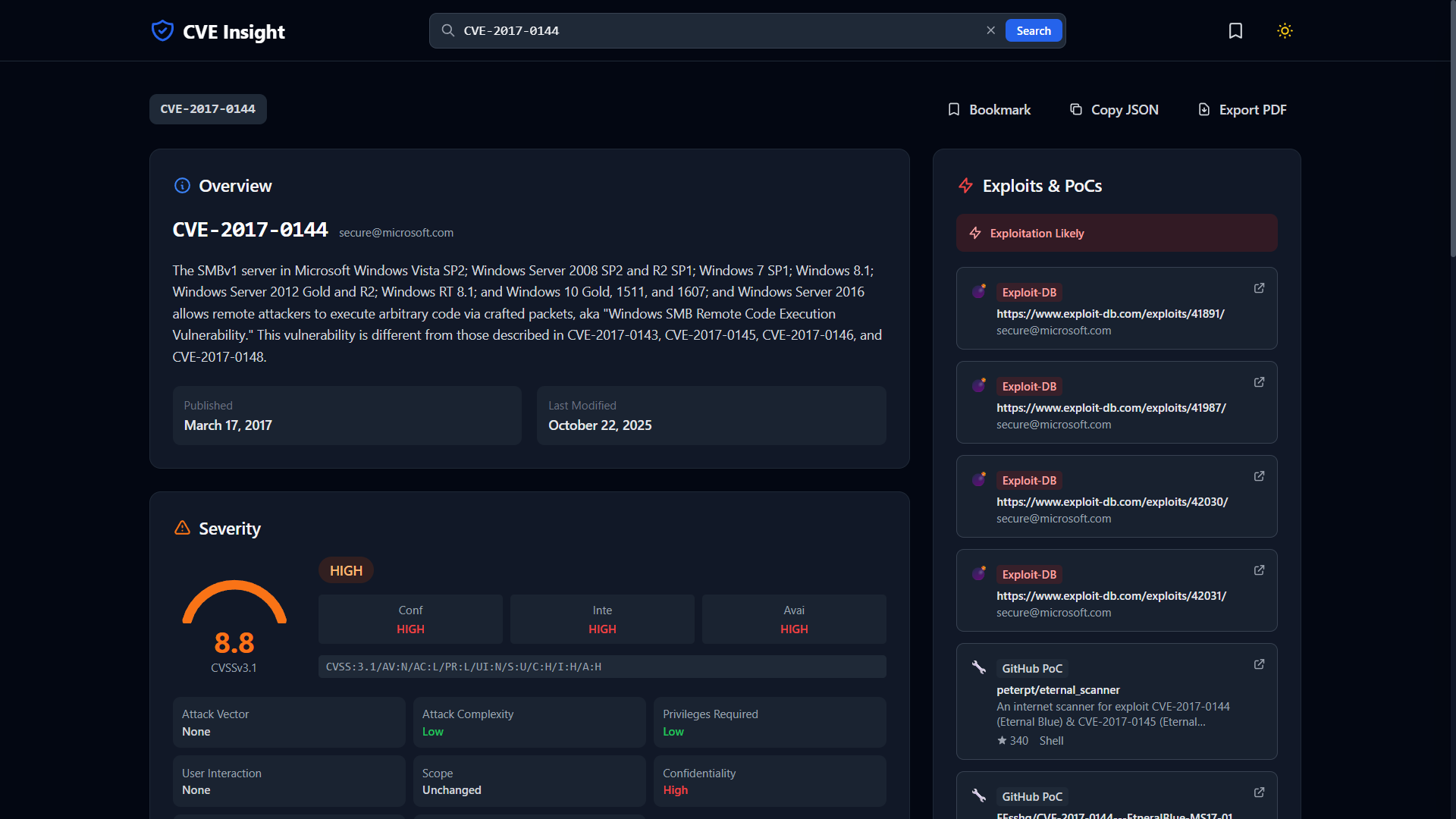Open external link for second GitHub PoC card
The height and width of the screenshot is (819, 1456).
[1259, 792]
